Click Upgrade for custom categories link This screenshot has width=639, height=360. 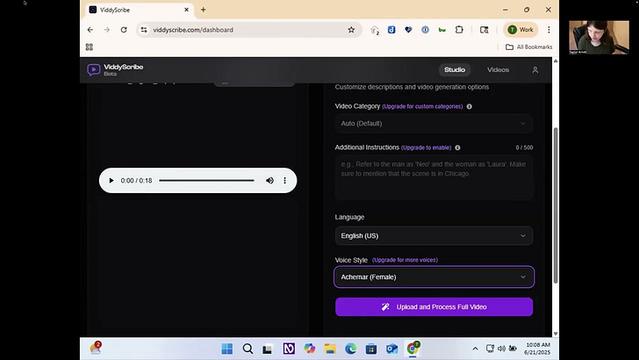[422, 106]
